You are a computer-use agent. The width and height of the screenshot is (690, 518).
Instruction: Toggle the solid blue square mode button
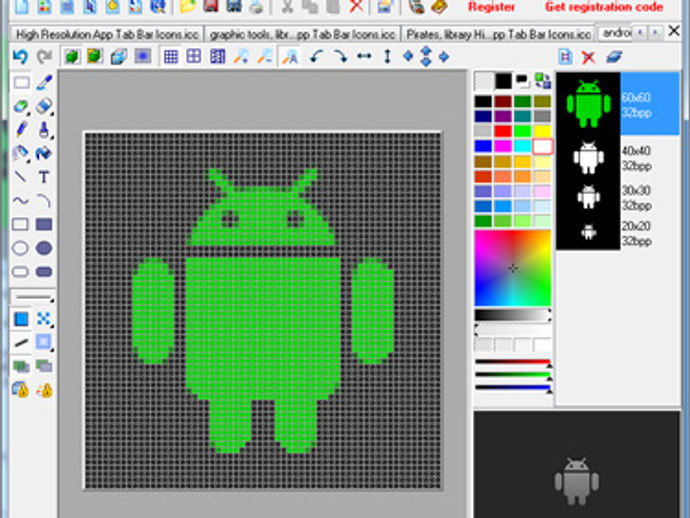point(21,319)
